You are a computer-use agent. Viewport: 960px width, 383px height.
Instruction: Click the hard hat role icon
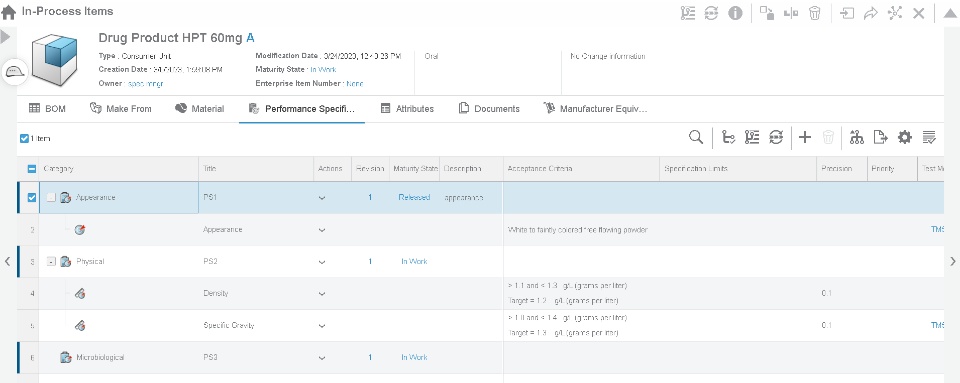[x=14, y=72]
